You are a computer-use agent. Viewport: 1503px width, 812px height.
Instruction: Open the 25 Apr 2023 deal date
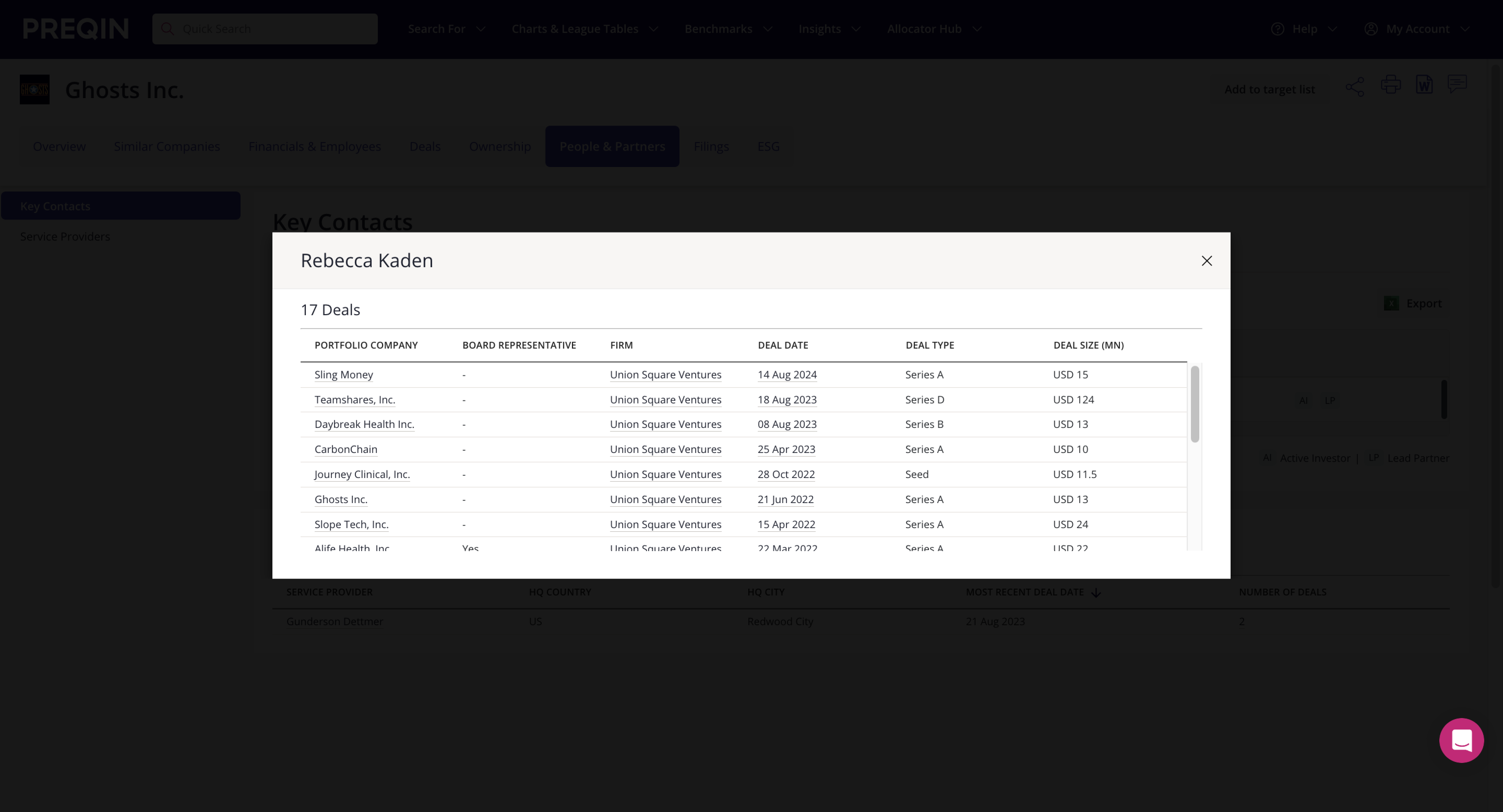[787, 449]
